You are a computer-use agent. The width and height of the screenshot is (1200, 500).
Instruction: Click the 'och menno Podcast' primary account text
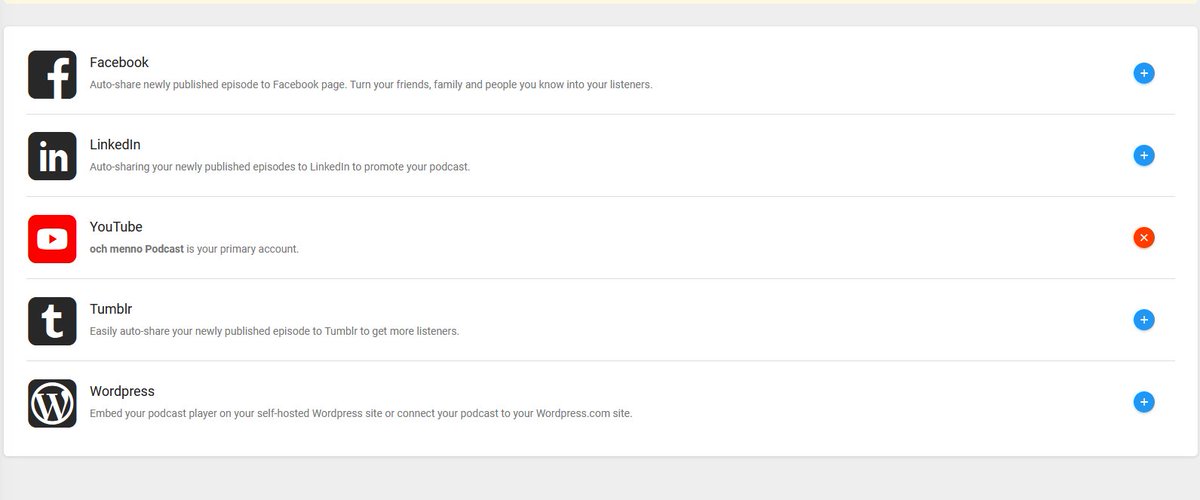(x=137, y=249)
